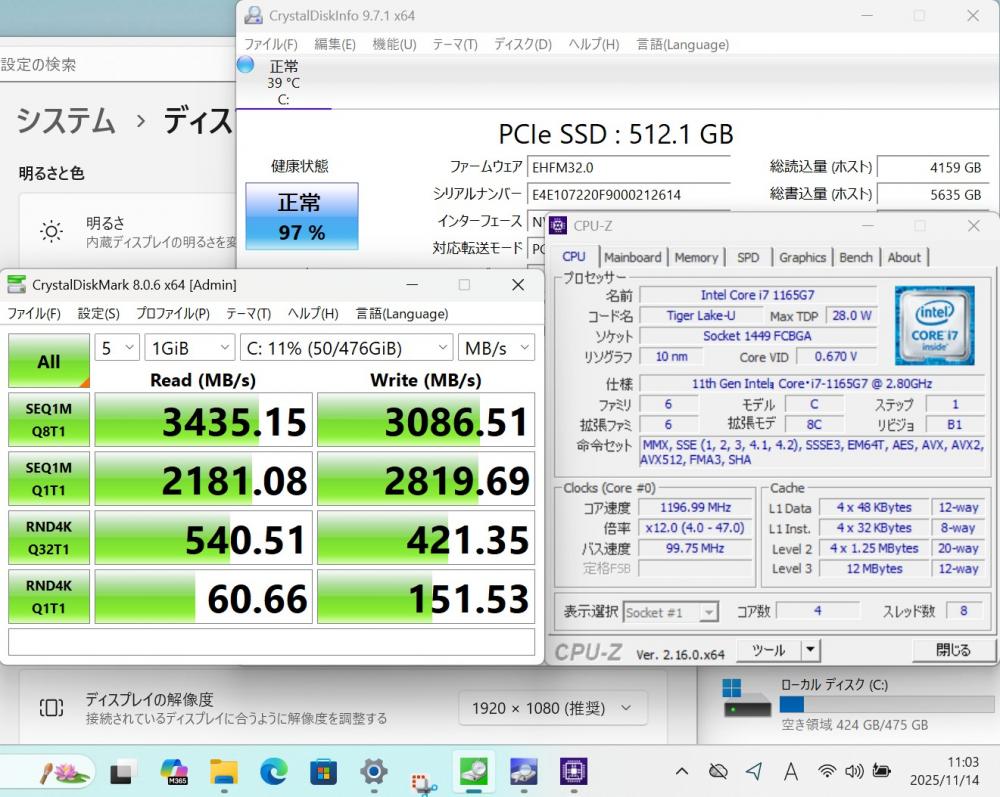1000x797 pixels.
Task: Open プロファイル(P) menu in CrystalDiskMark
Action: [x=172, y=313]
